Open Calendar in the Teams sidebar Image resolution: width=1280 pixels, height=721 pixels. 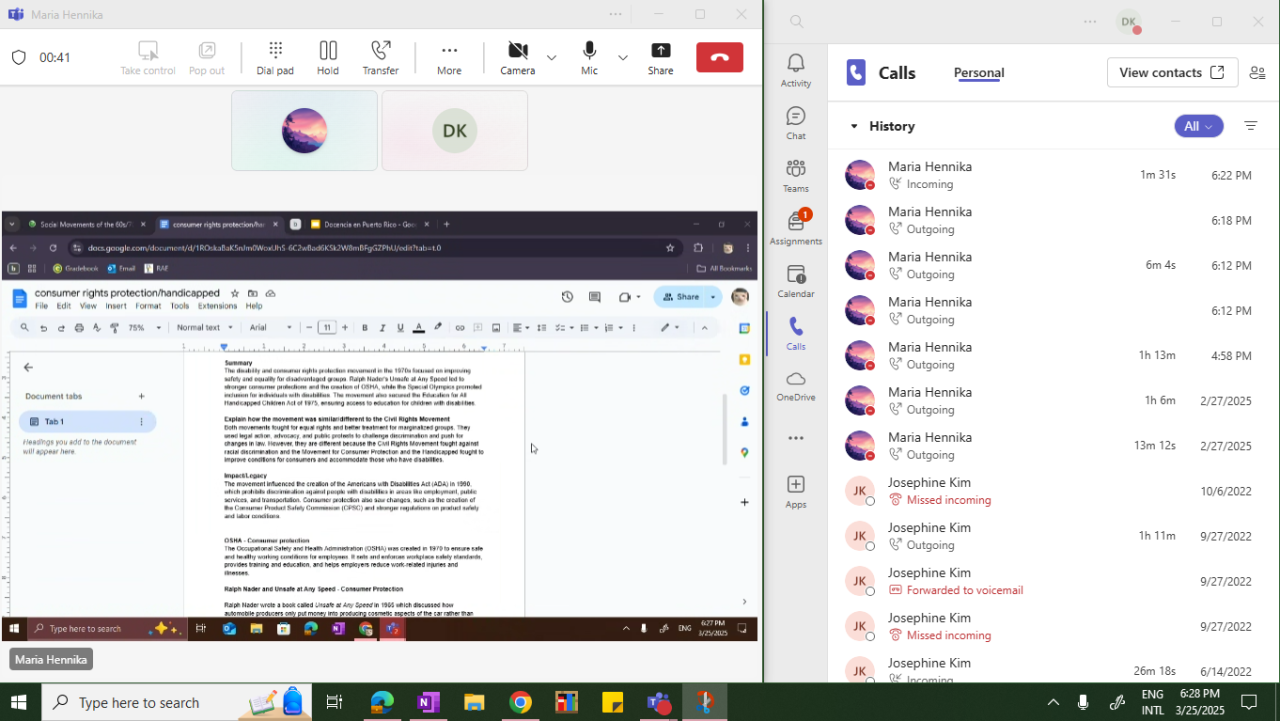click(x=796, y=280)
